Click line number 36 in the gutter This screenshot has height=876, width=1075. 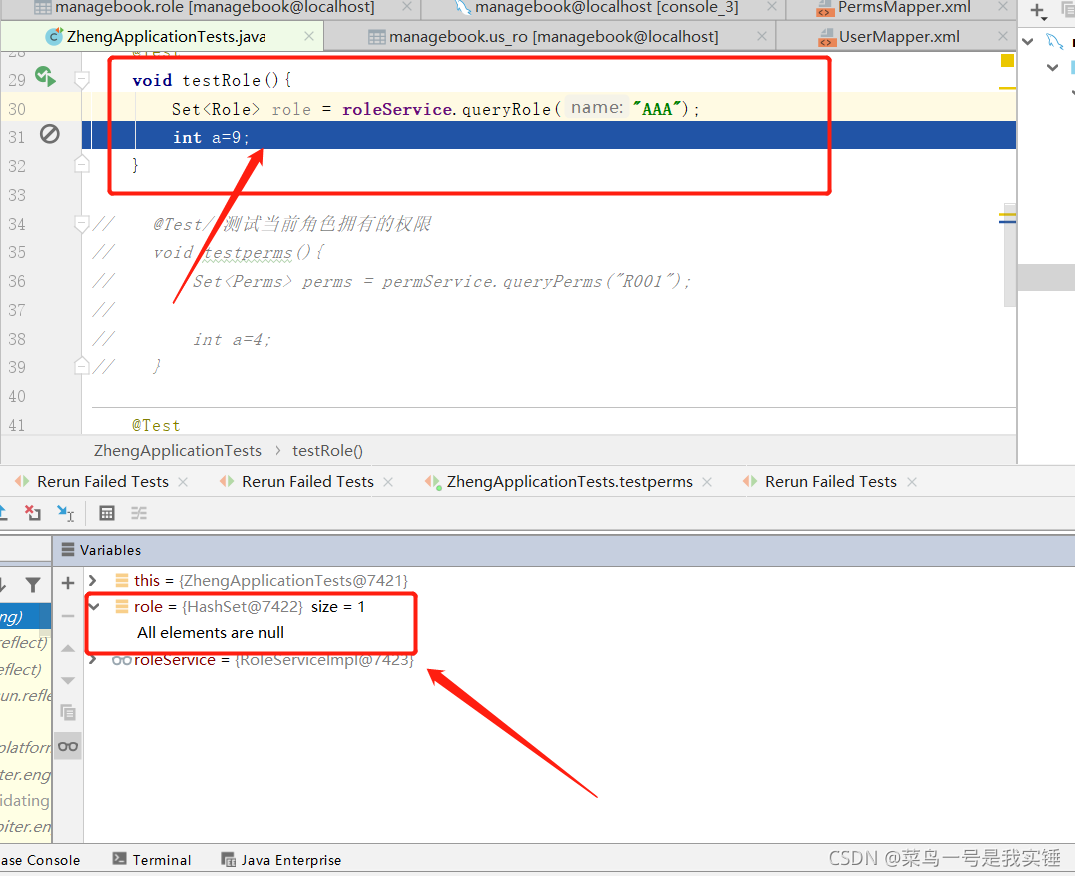pyautogui.click(x=17, y=281)
